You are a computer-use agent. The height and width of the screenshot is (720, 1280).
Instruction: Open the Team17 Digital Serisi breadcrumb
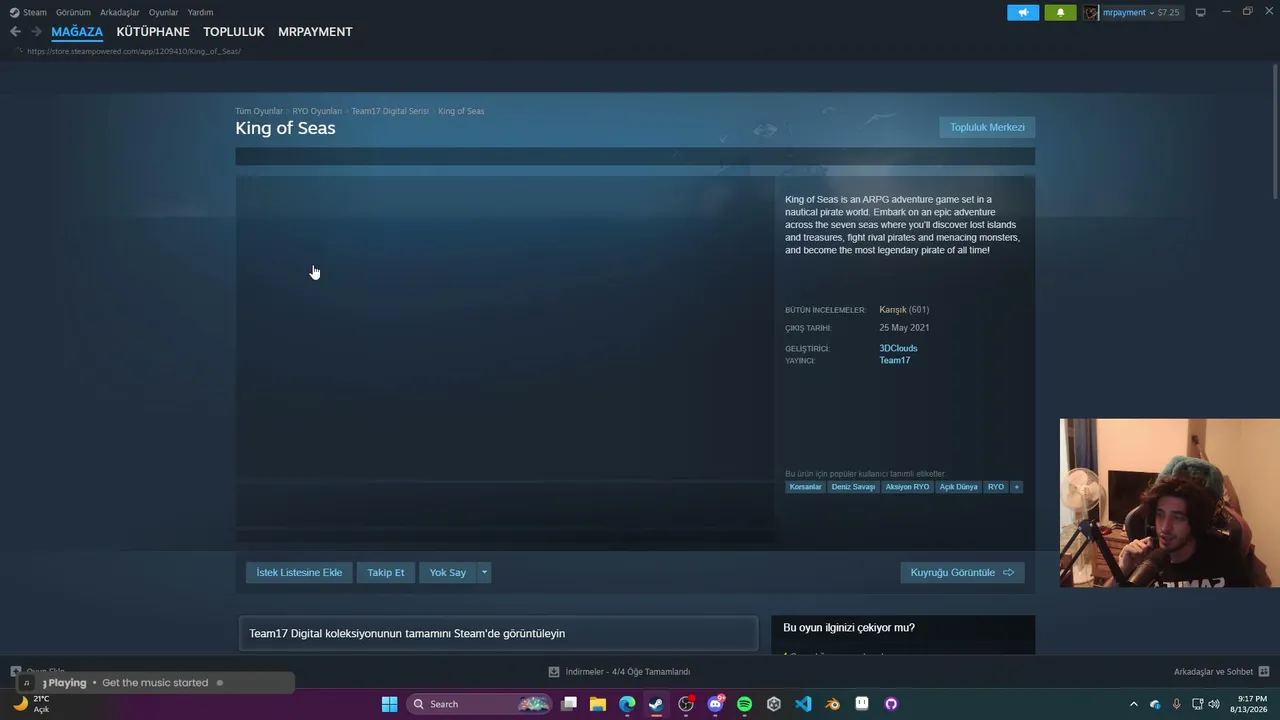point(390,111)
